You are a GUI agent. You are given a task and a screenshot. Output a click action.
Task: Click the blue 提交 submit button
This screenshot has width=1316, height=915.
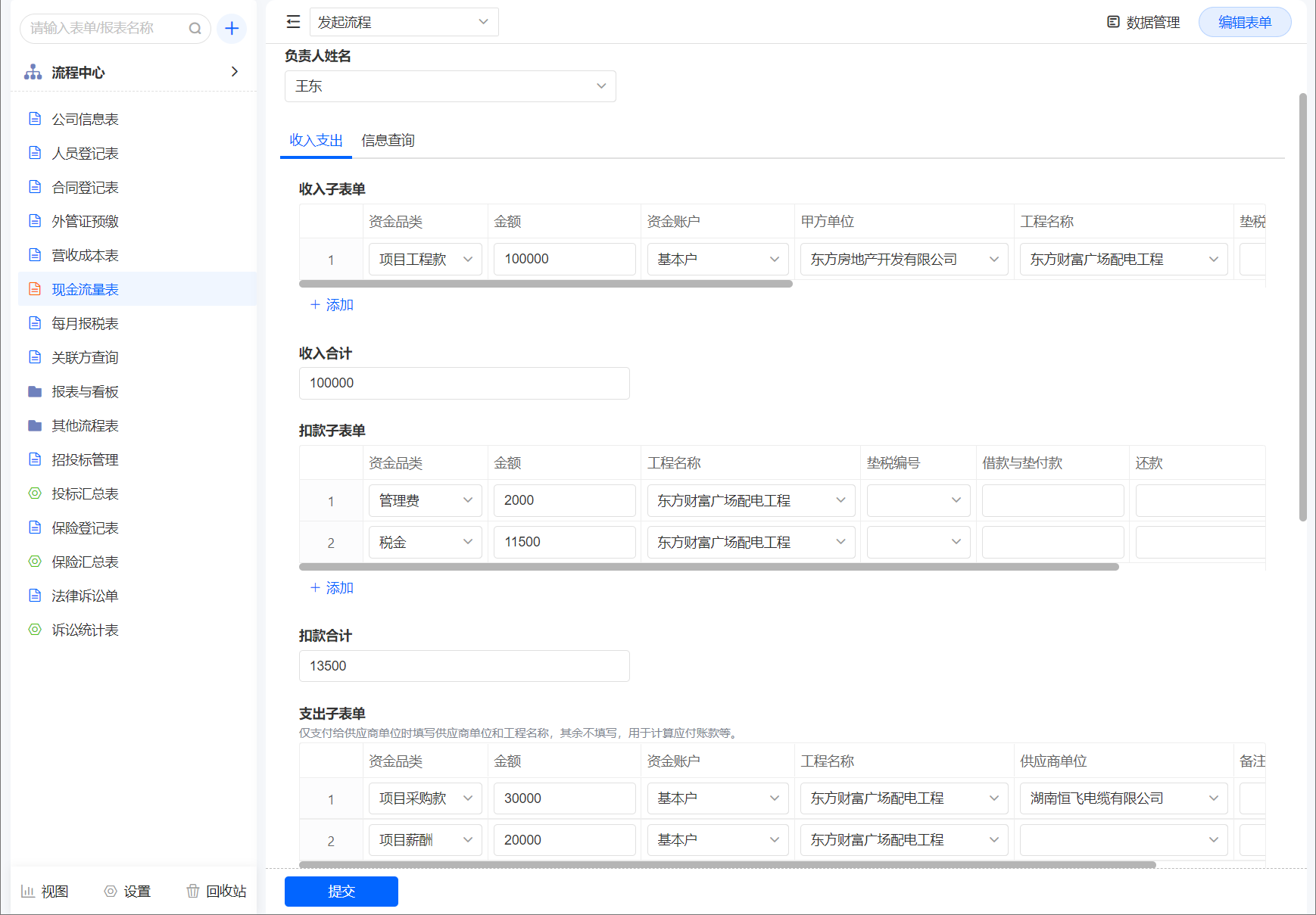click(x=341, y=891)
